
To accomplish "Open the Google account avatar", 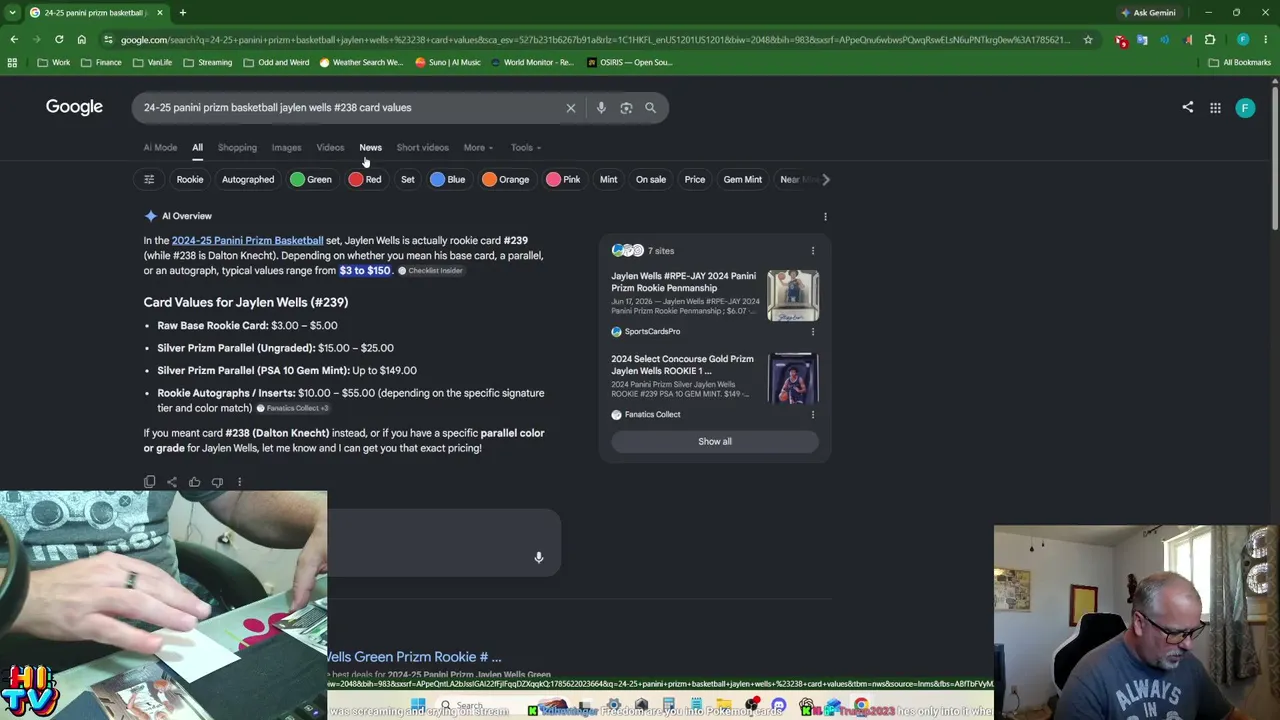I will tap(1245, 108).
